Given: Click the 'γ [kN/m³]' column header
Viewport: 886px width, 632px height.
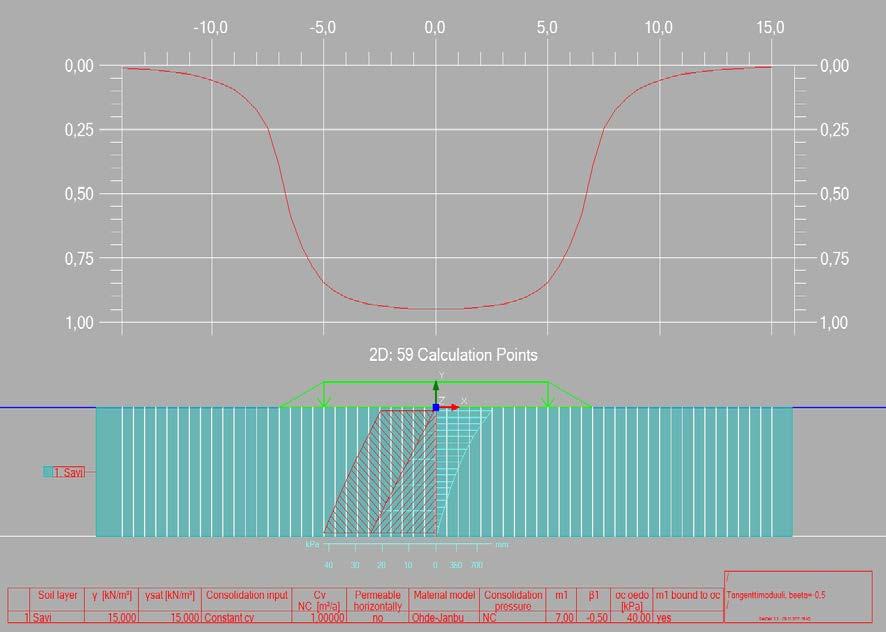Looking at the screenshot, I should (111, 595).
